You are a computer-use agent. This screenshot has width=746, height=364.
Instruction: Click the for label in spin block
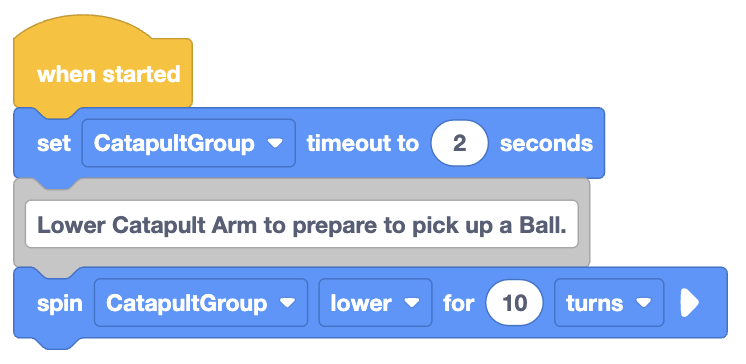pos(459,303)
